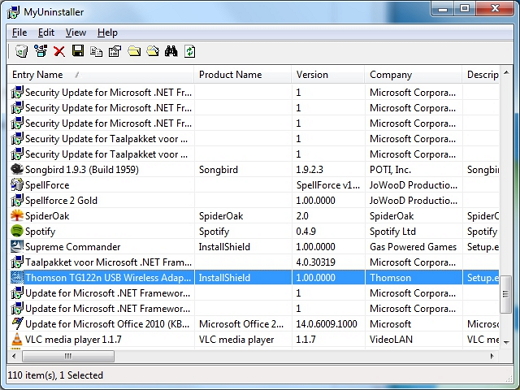
Task: Select Taalpakket voor Microsoft .NET Fram... entry
Action: [109, 262]
